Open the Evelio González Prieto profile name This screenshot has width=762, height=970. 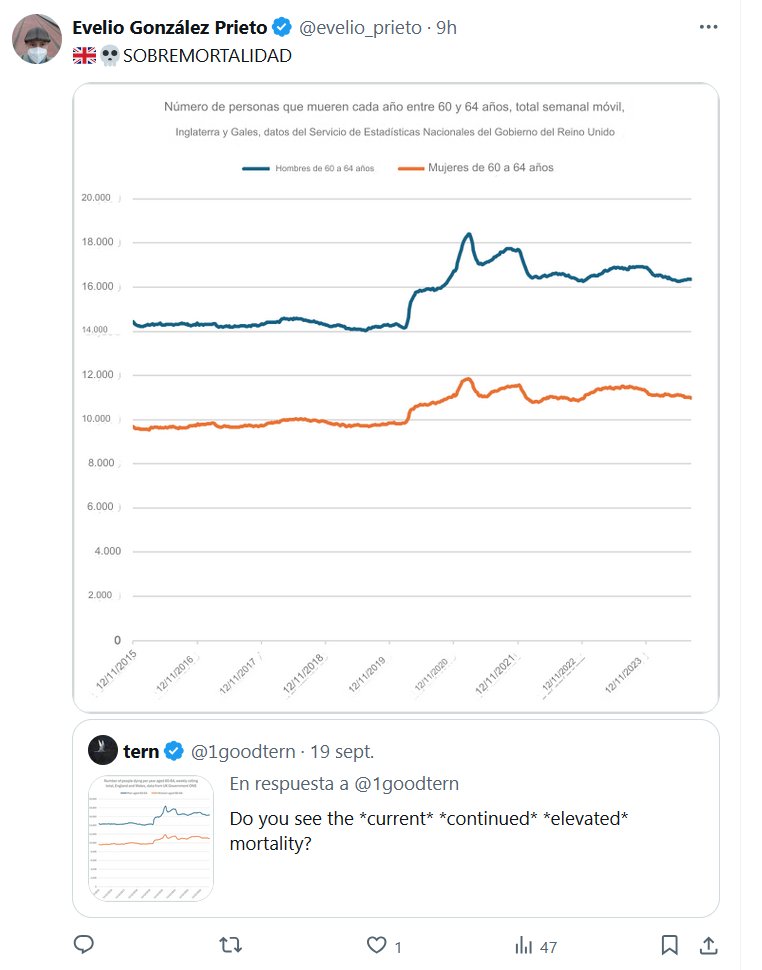click(x=170, y=28)
